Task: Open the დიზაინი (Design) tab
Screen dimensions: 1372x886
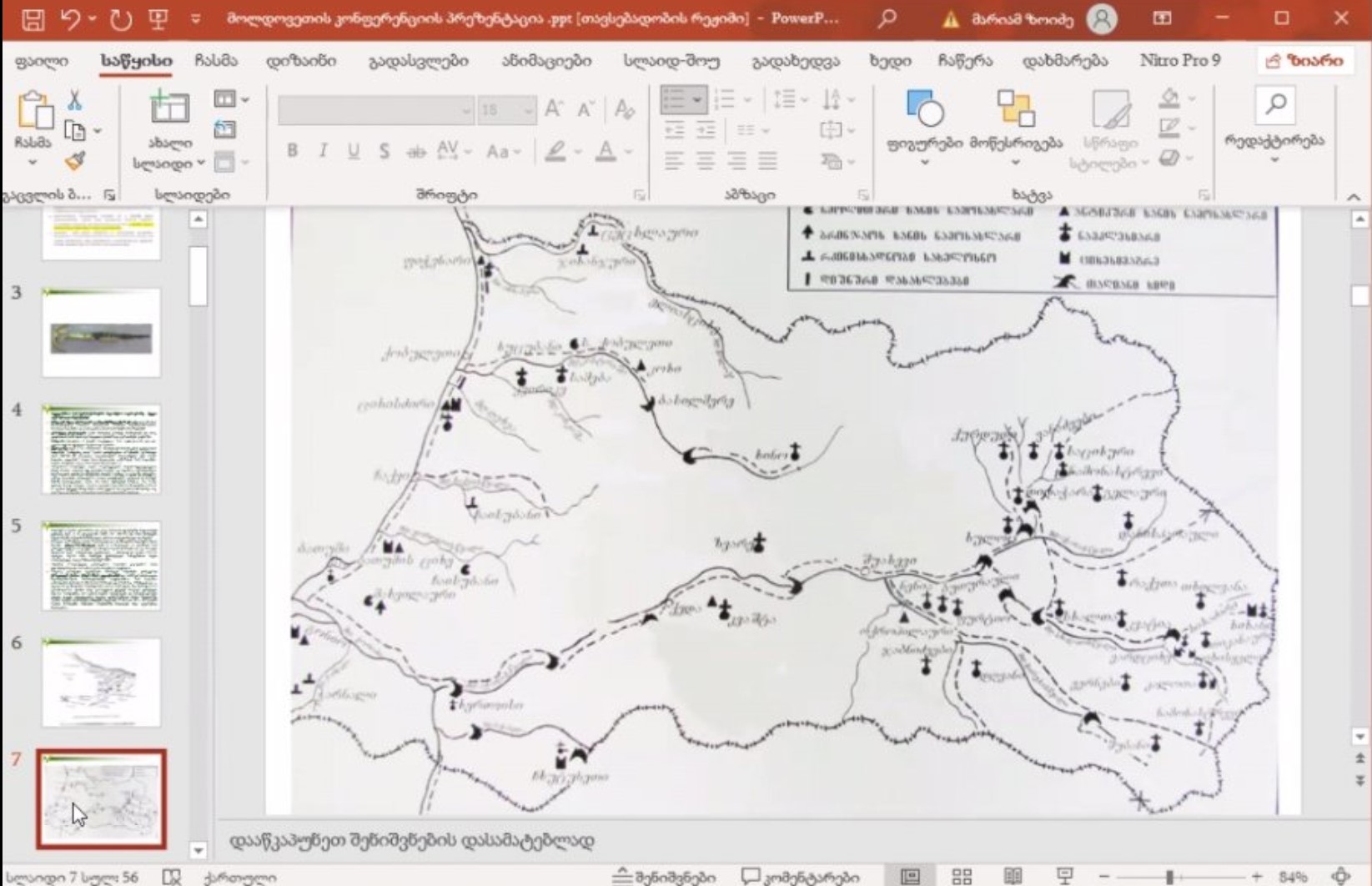Action: point(301,61)
